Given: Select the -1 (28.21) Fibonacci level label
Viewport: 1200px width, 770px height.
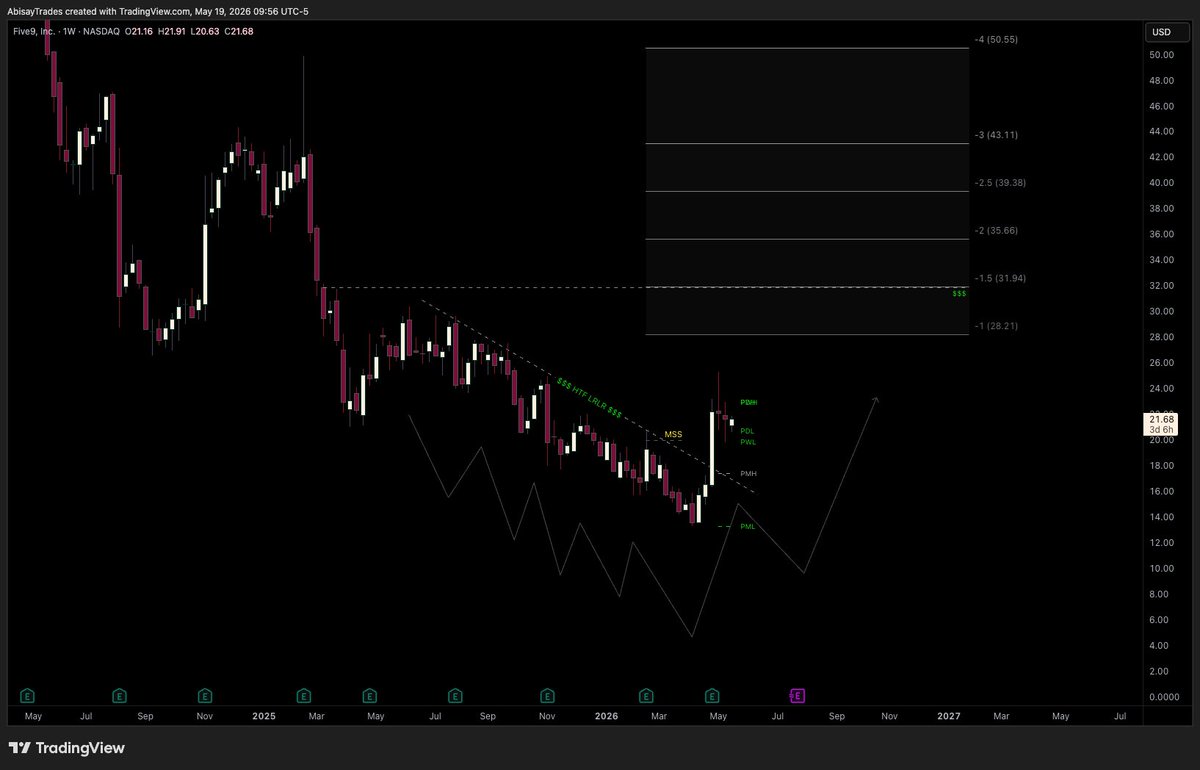Looking at the screenshot, I should click(996, 326).
